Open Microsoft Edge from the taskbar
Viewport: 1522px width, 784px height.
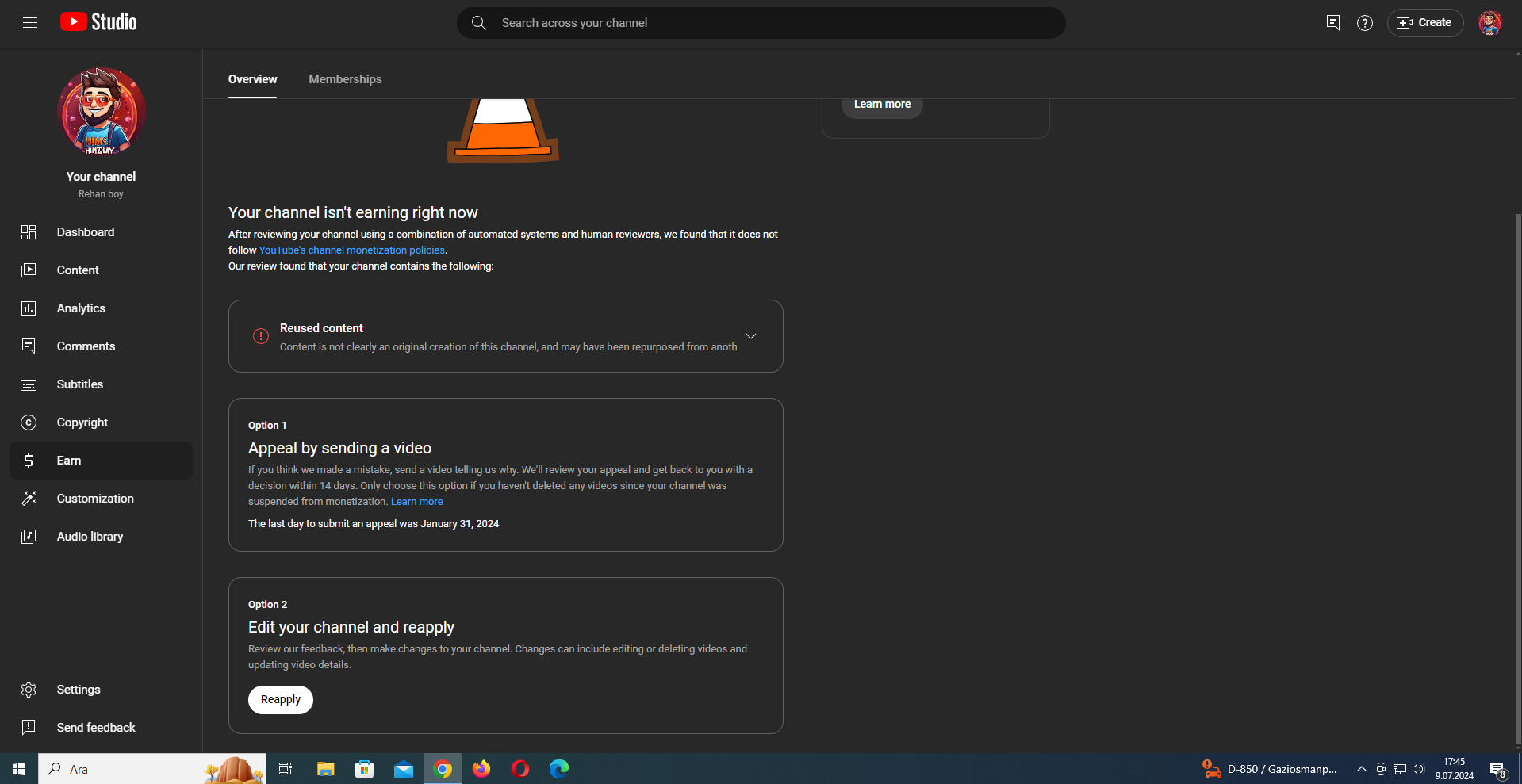click(x=559, y=769)
